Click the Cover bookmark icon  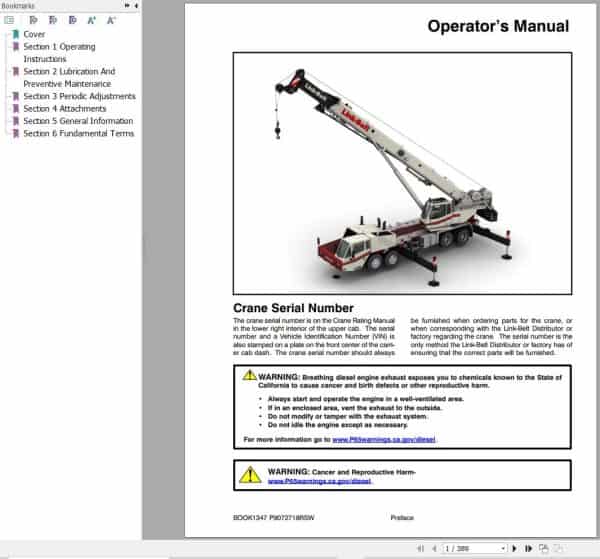click(x=16, y=34)
